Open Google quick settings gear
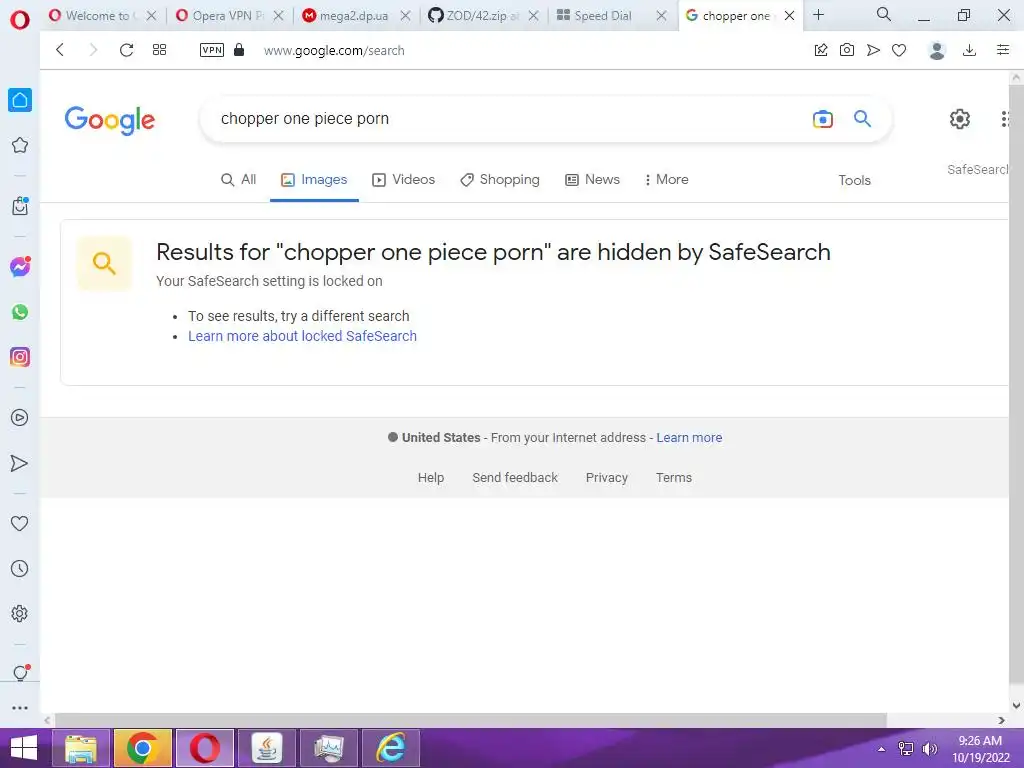This screenshot has height=768, width=1024. click(959, 119)
